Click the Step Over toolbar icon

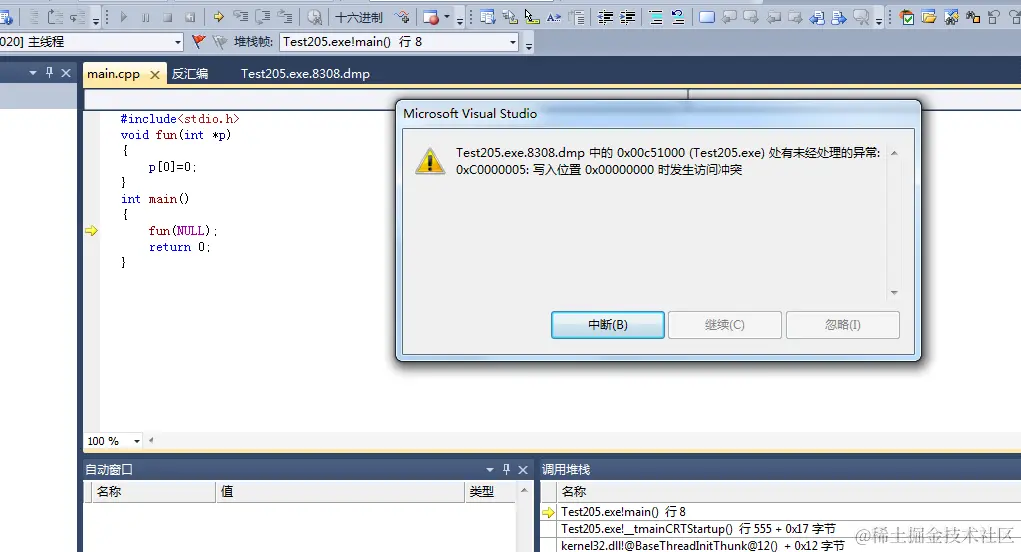point(263,18)
